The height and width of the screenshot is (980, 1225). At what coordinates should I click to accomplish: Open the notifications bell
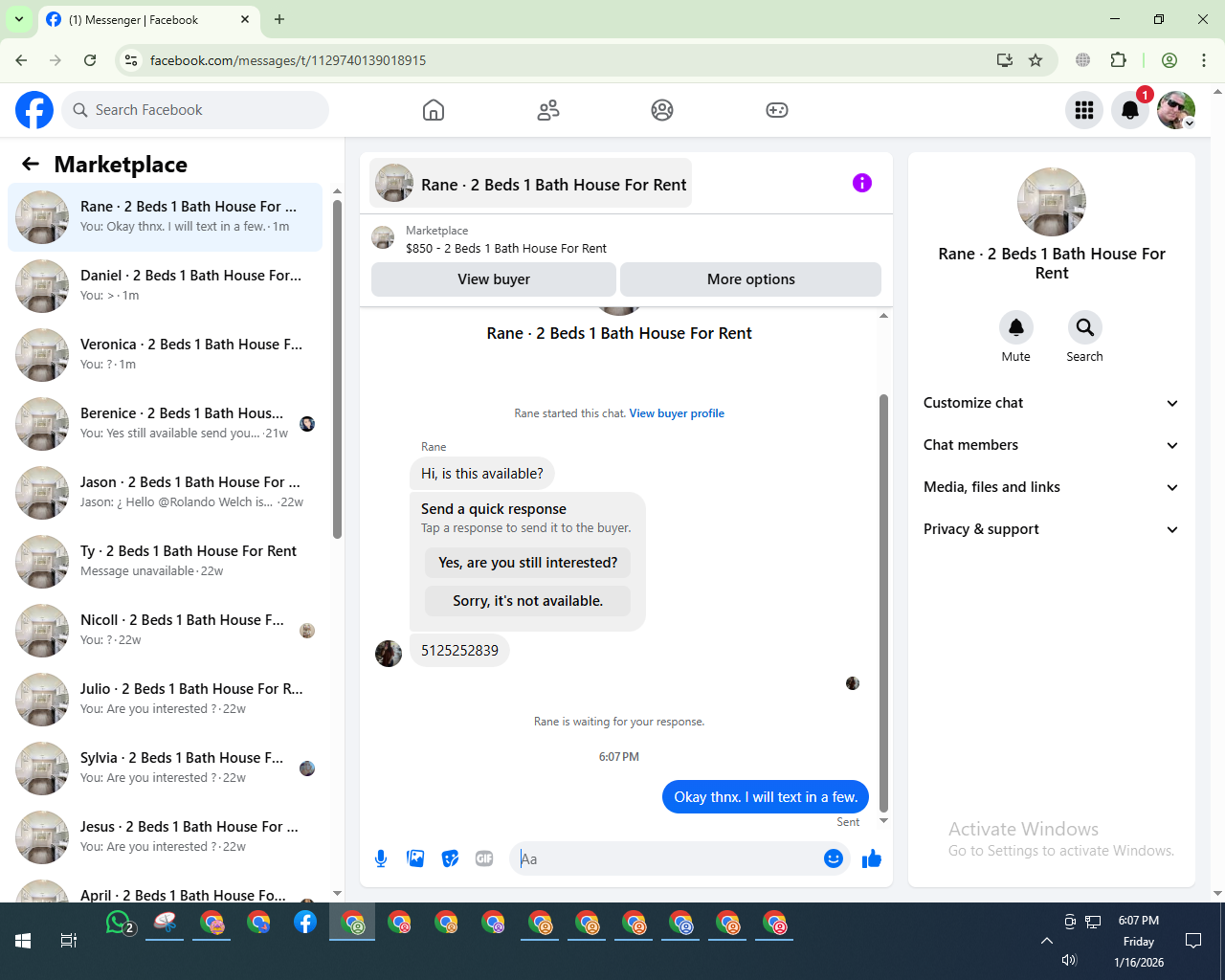[x=1130, y=110]
